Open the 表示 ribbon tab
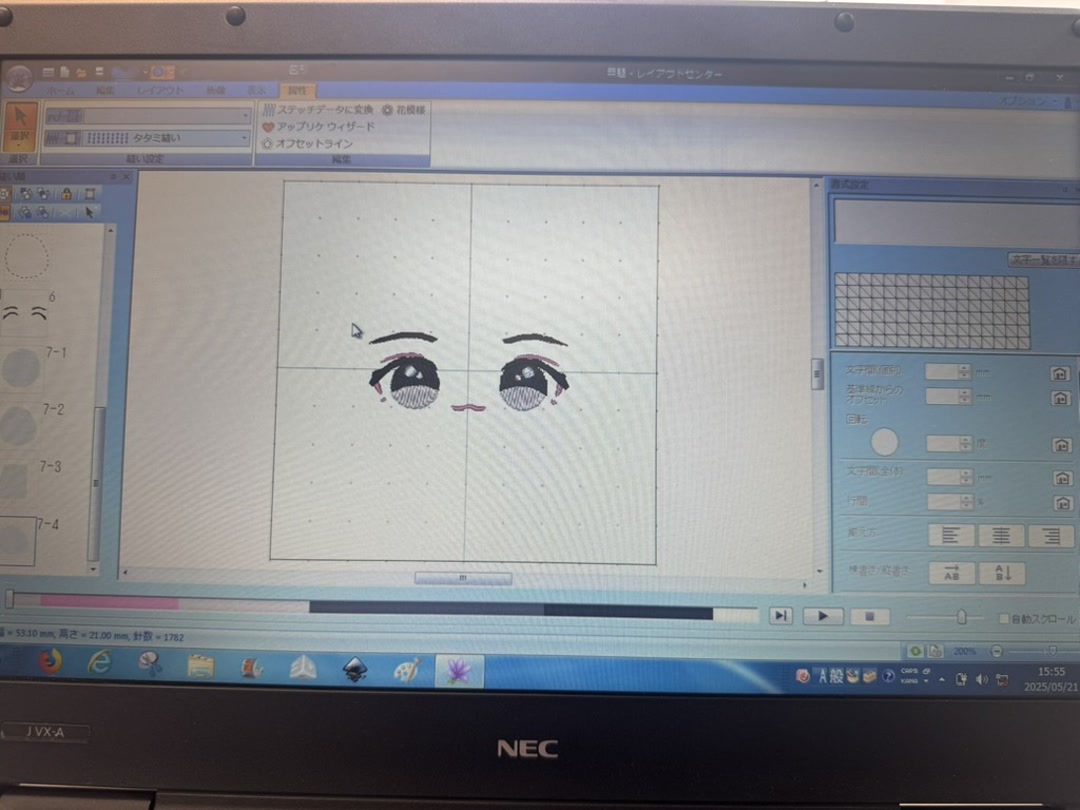Image resolution: width=1080 pixels, height=810 pixels. pos(256,91)
